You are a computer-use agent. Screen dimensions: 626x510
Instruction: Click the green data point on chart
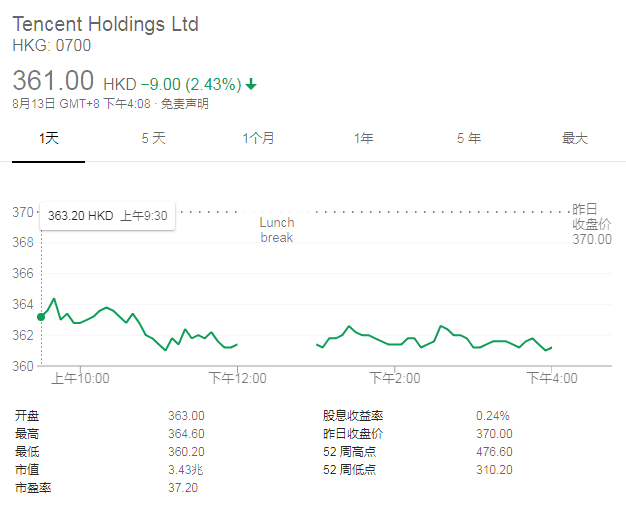(41, 317)
